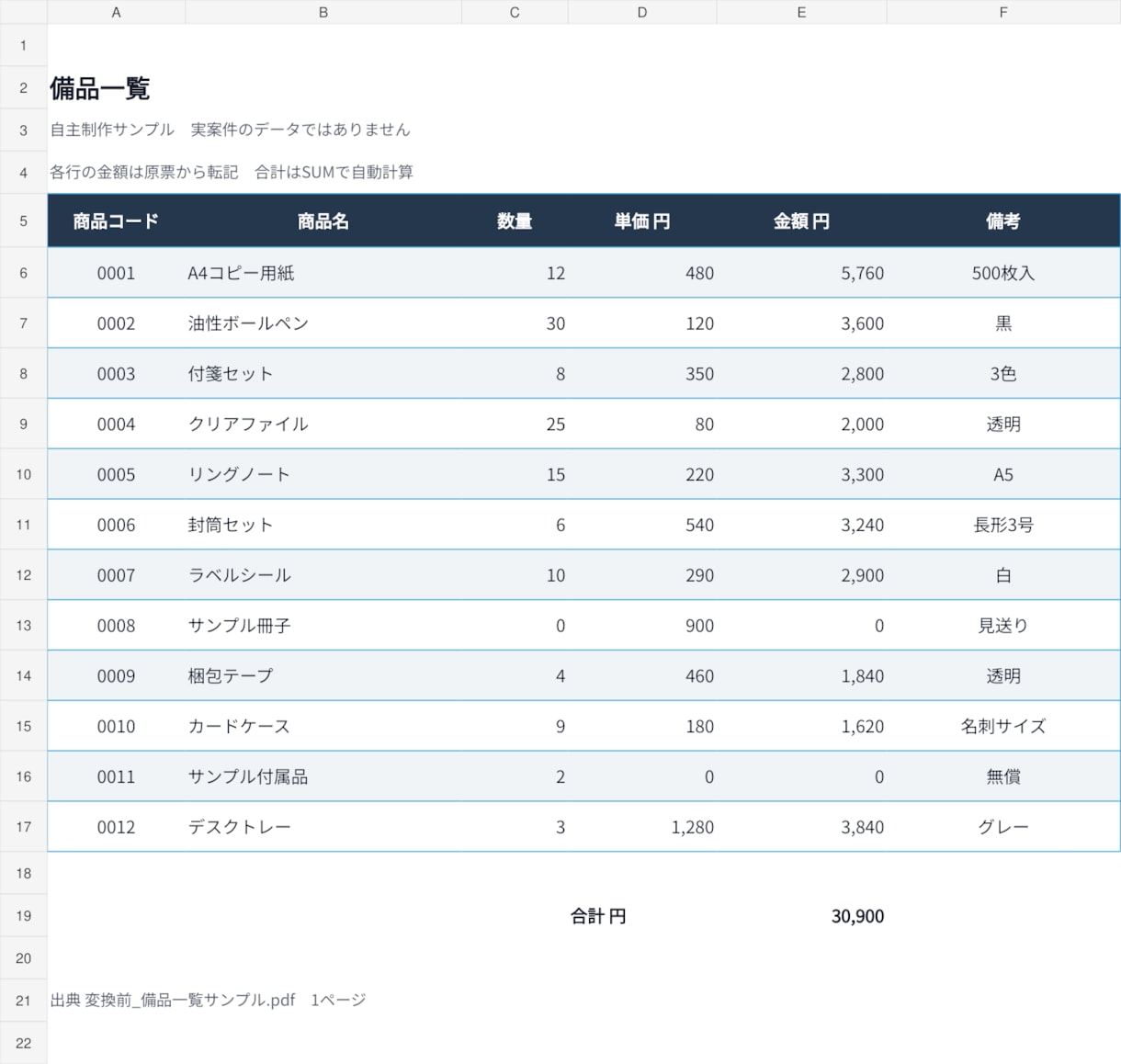Select cell A4コピー用紙

(323, 273)
